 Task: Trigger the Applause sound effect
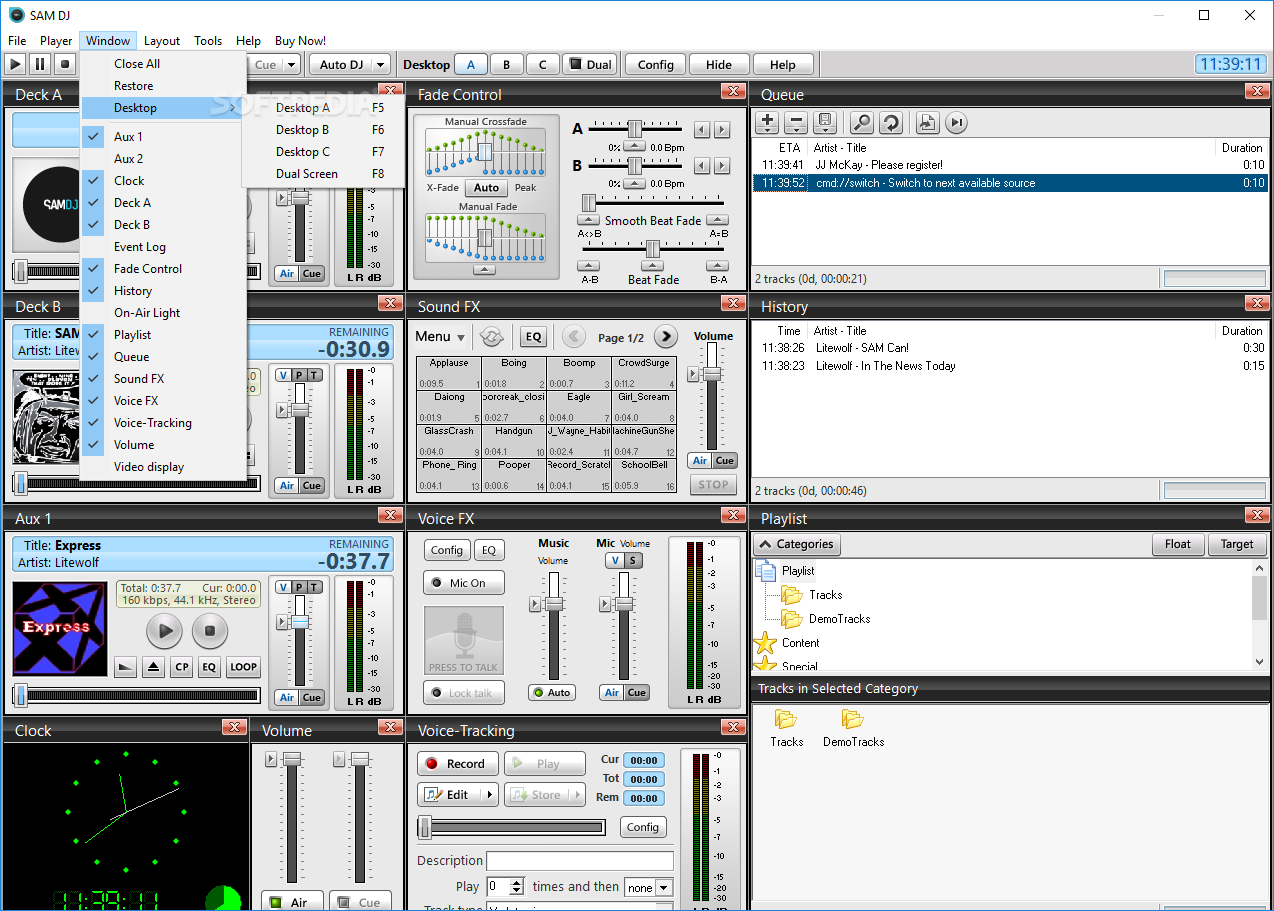tap(449, 373)
